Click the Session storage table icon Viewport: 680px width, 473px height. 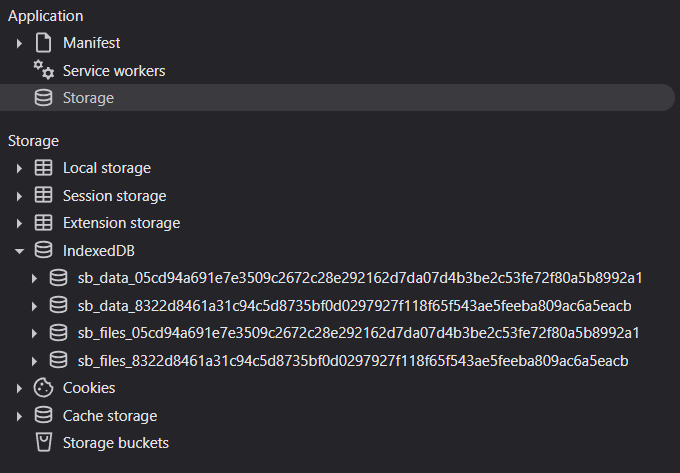pyautogui.click(x=43, y=196)
